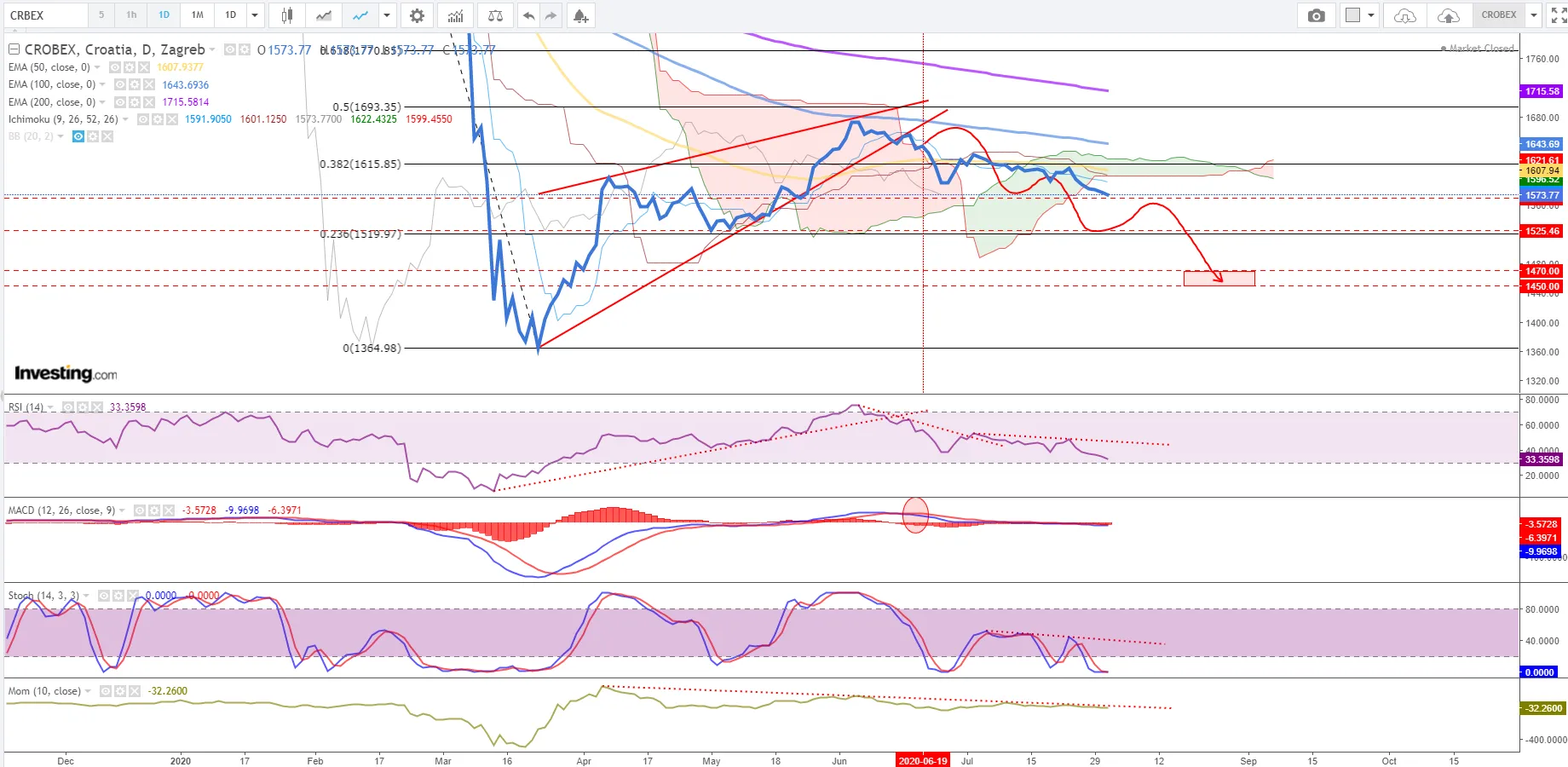Expand the chart style dropdown arrow
This screenshot has height=767, width=1568.
[387, 15]
